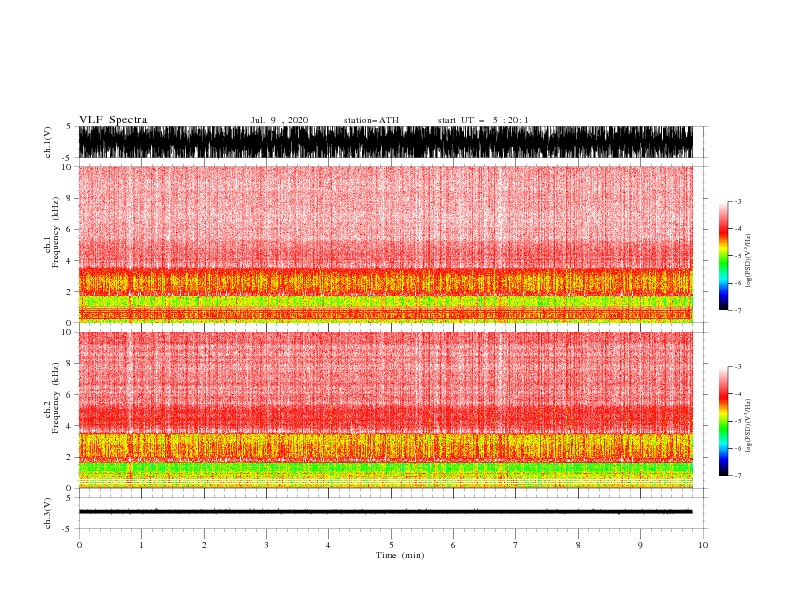The image size is (792, 612).
Task: Click the '8' kHz tick on ch.1 axis
Action: pos(70,198)
